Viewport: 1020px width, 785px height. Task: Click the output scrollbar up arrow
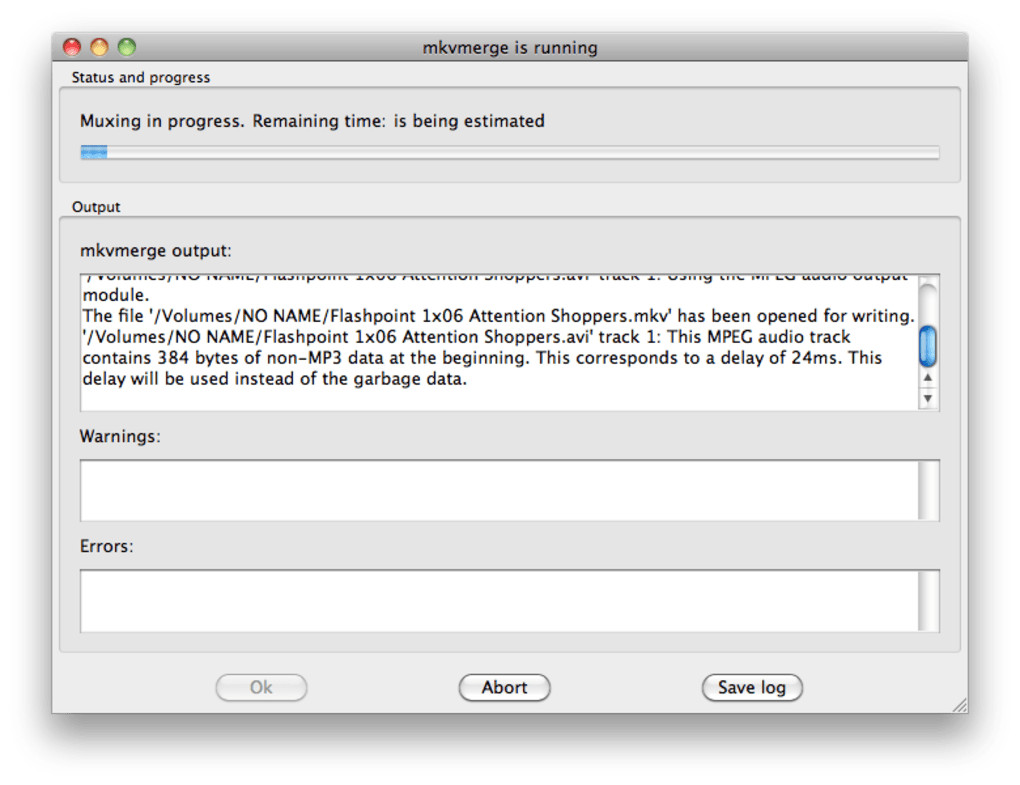click(928, 378)
